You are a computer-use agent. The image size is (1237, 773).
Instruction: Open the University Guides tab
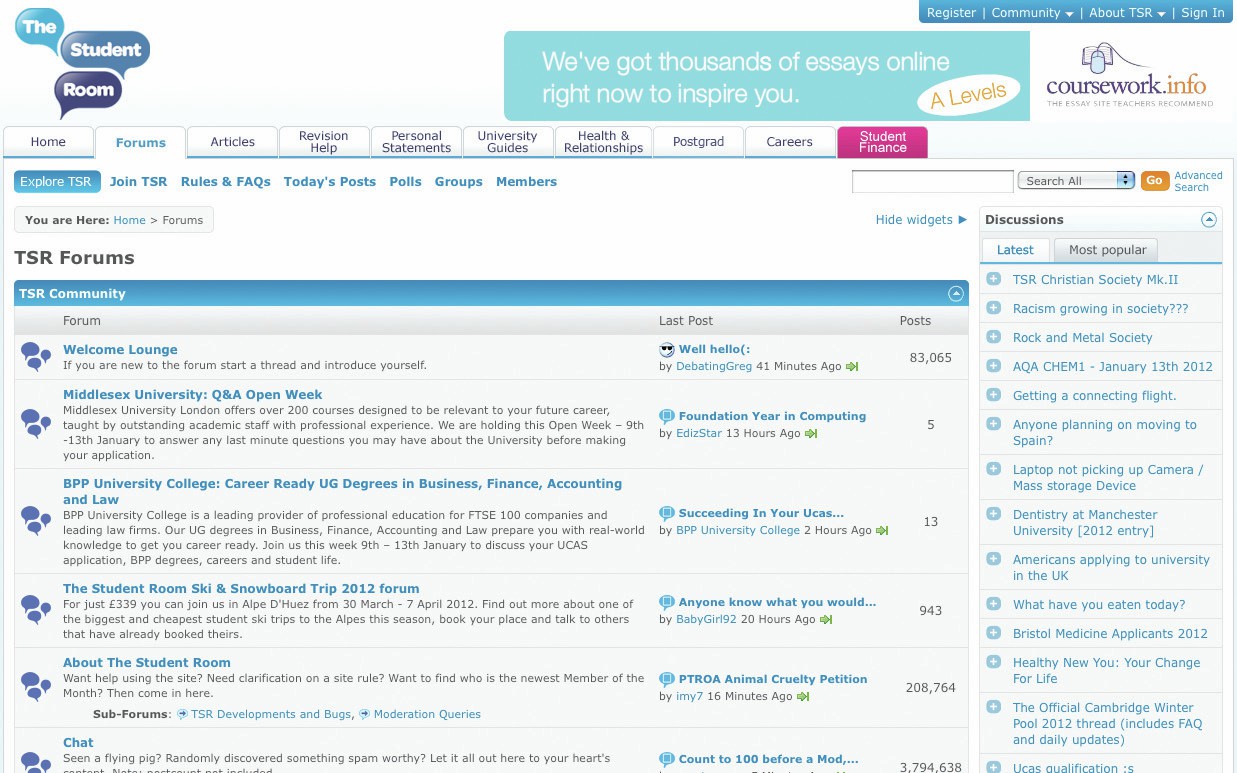click(x=507, y=142)
